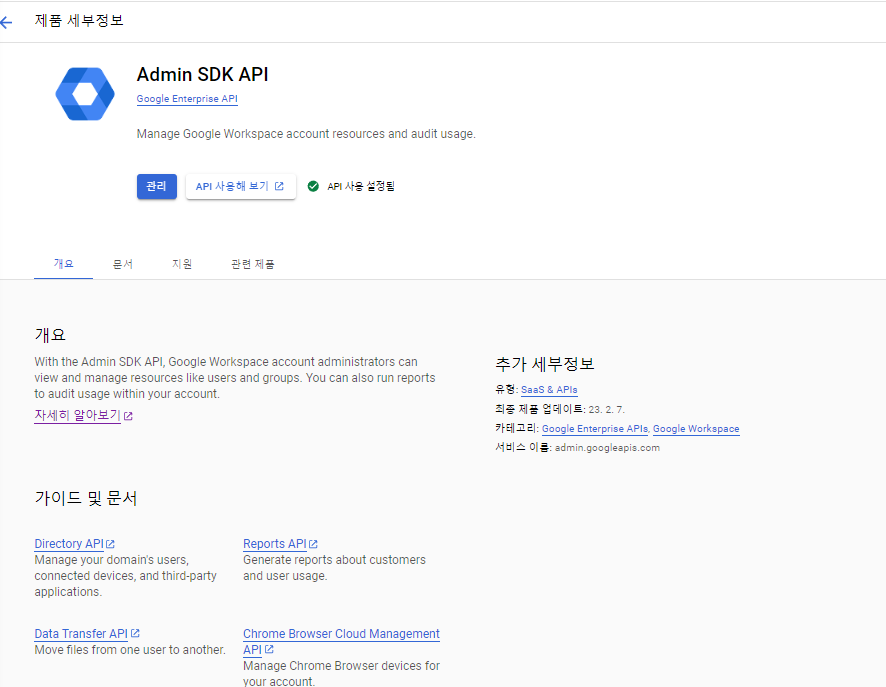Open the API 사용해 보기 button

[240, 186]
